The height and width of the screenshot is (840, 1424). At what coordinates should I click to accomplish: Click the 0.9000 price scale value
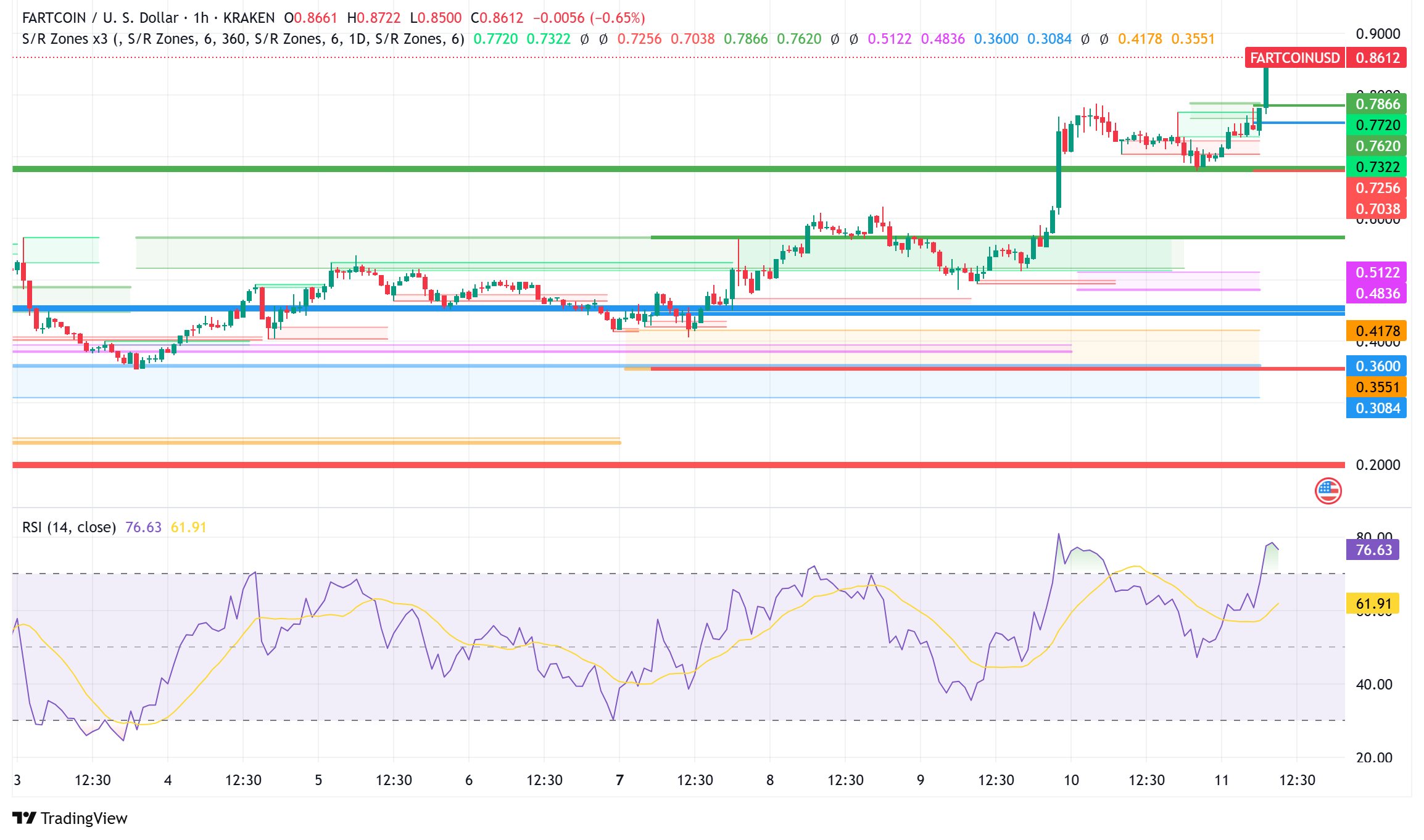click(x=1378, y=33)
